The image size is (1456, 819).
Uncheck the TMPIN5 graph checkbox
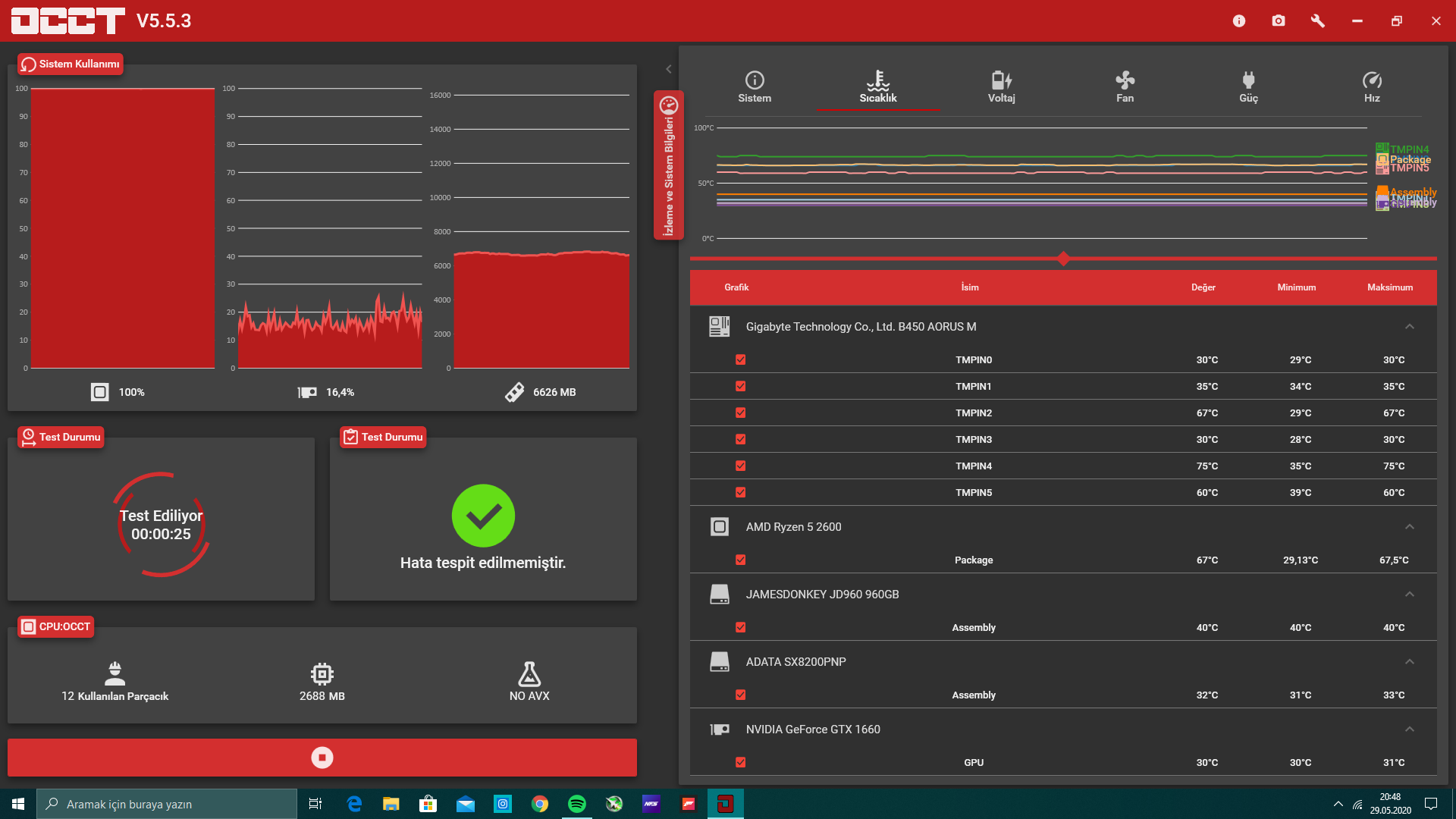[741, 493]
